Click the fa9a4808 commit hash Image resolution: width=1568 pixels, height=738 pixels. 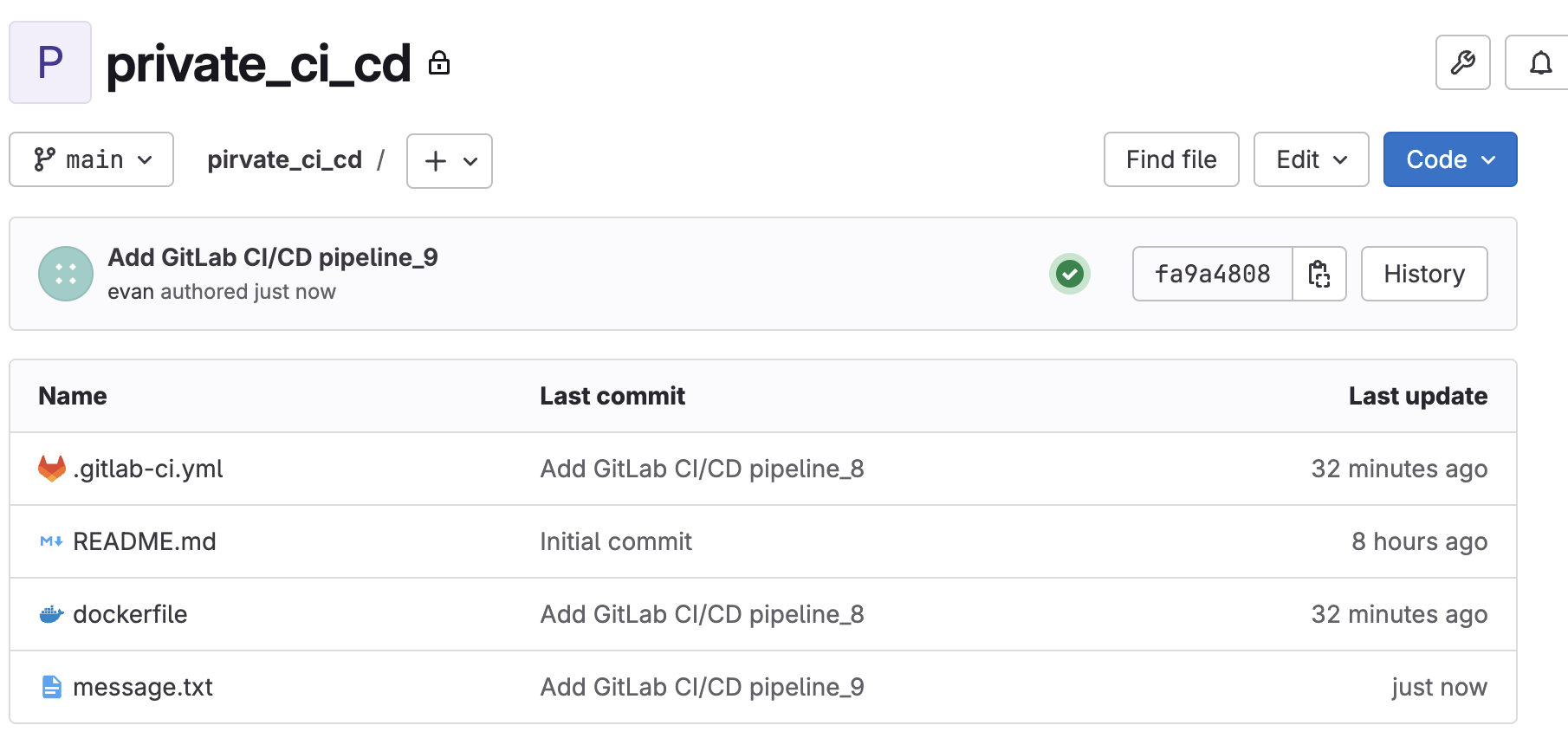point(1212,274)
